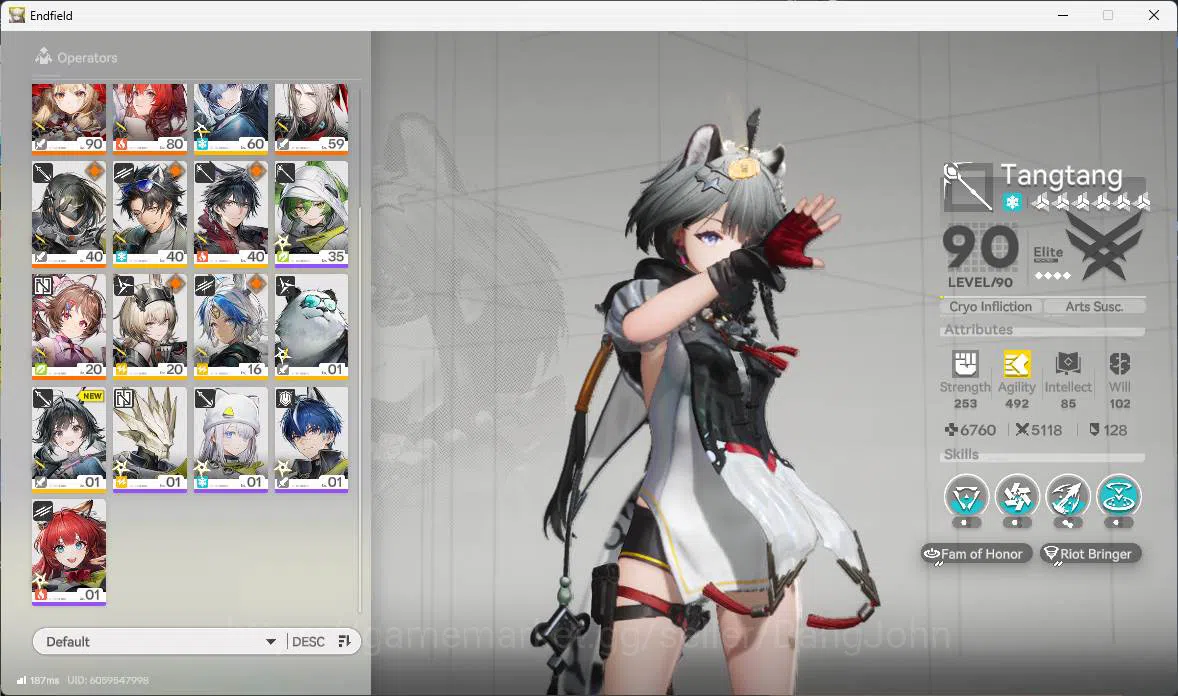The height and width of the screenshot is (696, 1178).
Task: Select the level 59 white-haired operator
Action: (x=311, y=117)
